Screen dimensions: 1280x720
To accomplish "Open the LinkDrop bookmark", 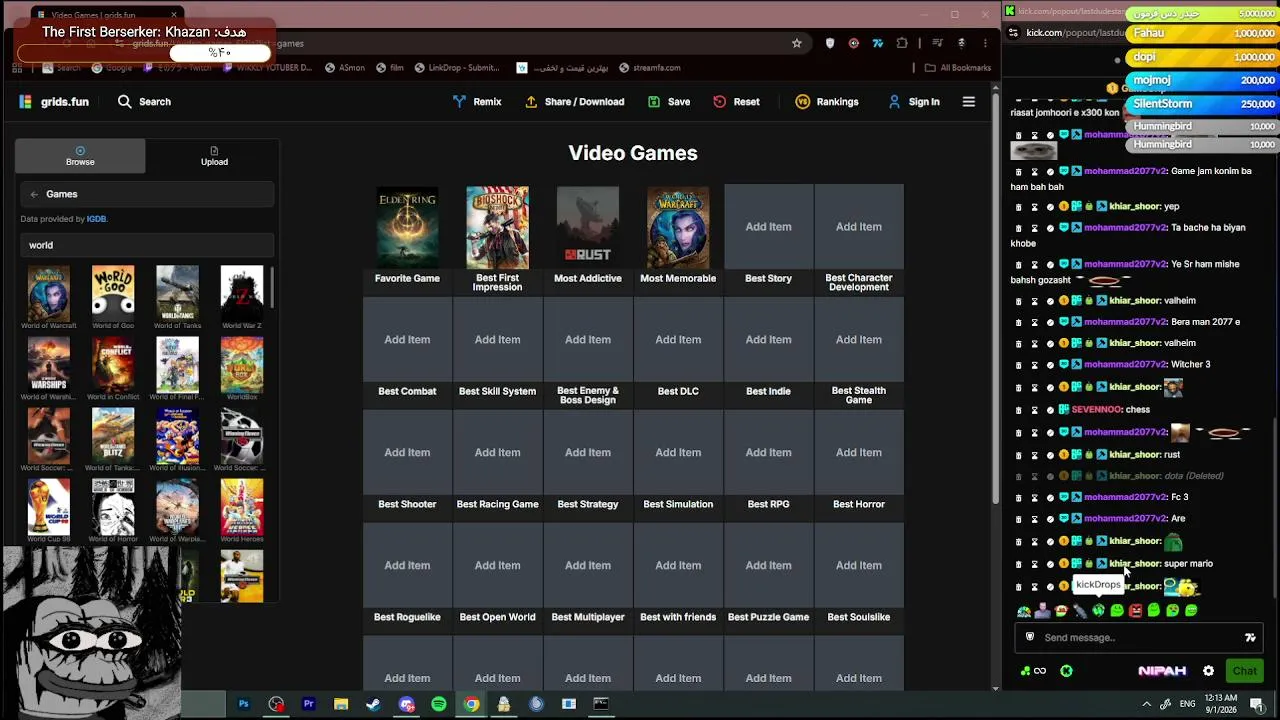I will (x=456, y=68).
